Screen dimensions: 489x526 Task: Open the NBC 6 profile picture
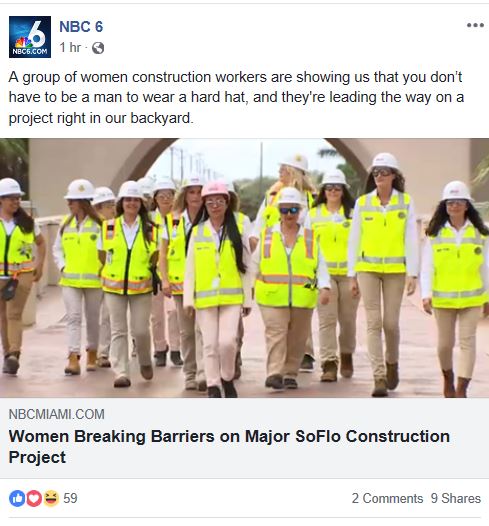coord(30,37)
